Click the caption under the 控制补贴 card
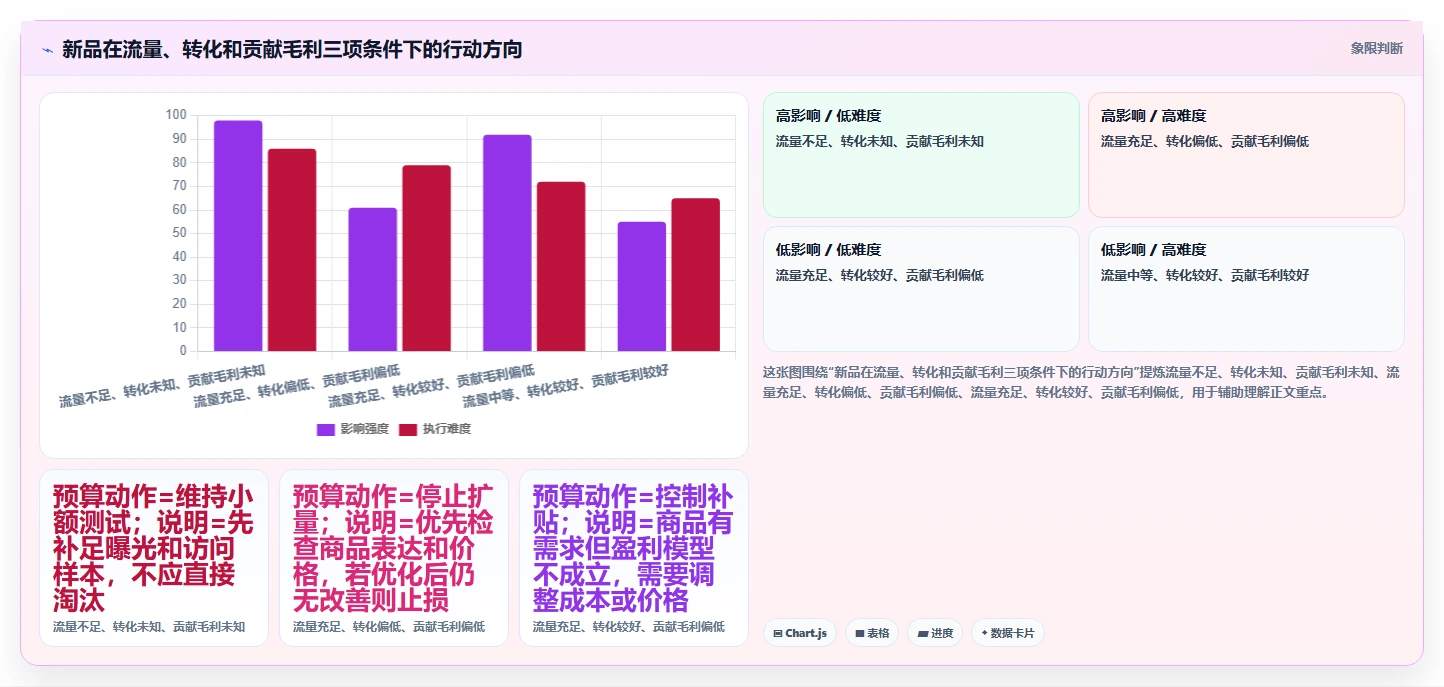The width and height of the screenshot is (1444, 687). coord(629,627)
